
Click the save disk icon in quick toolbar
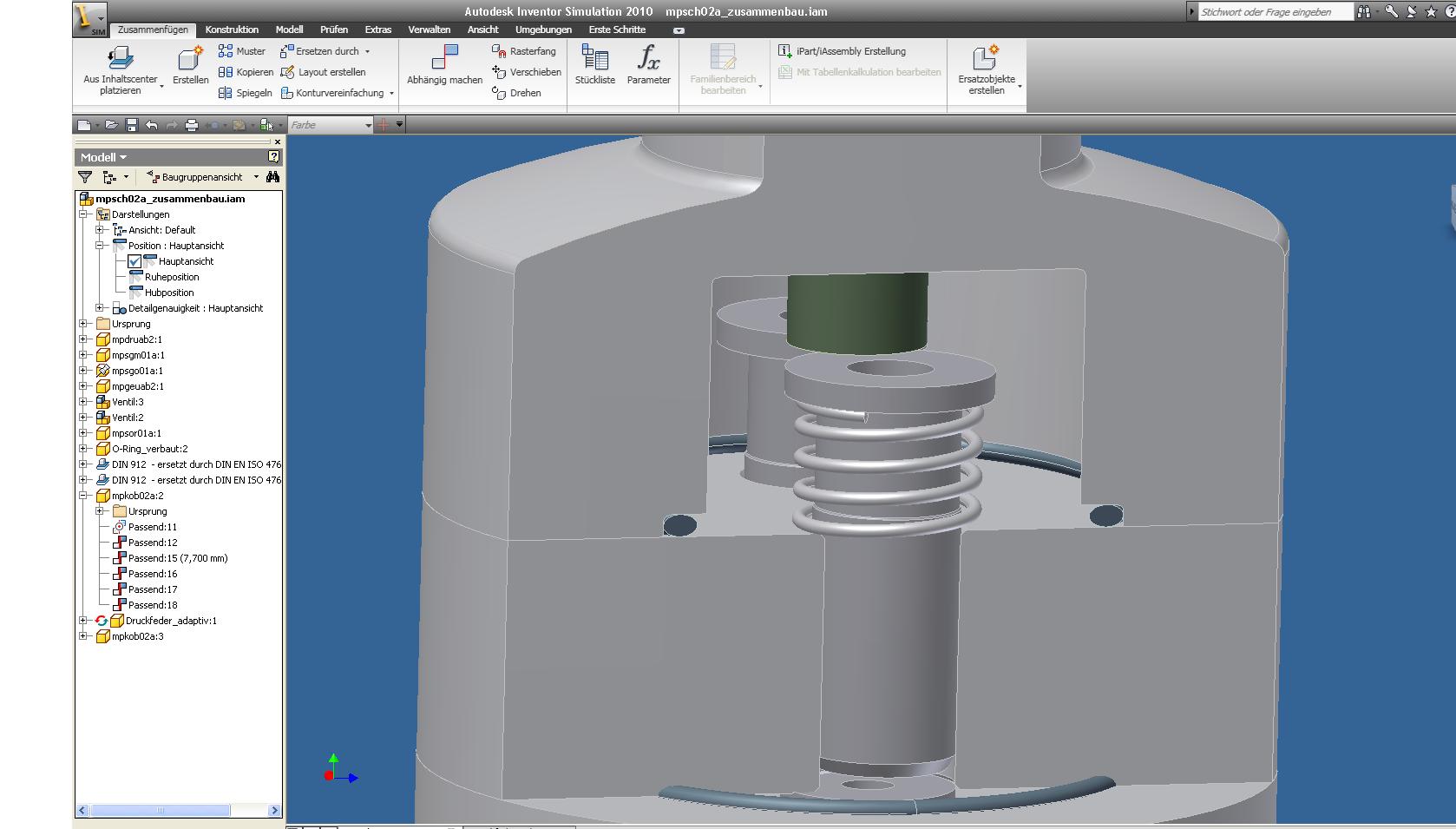[132, 125]
